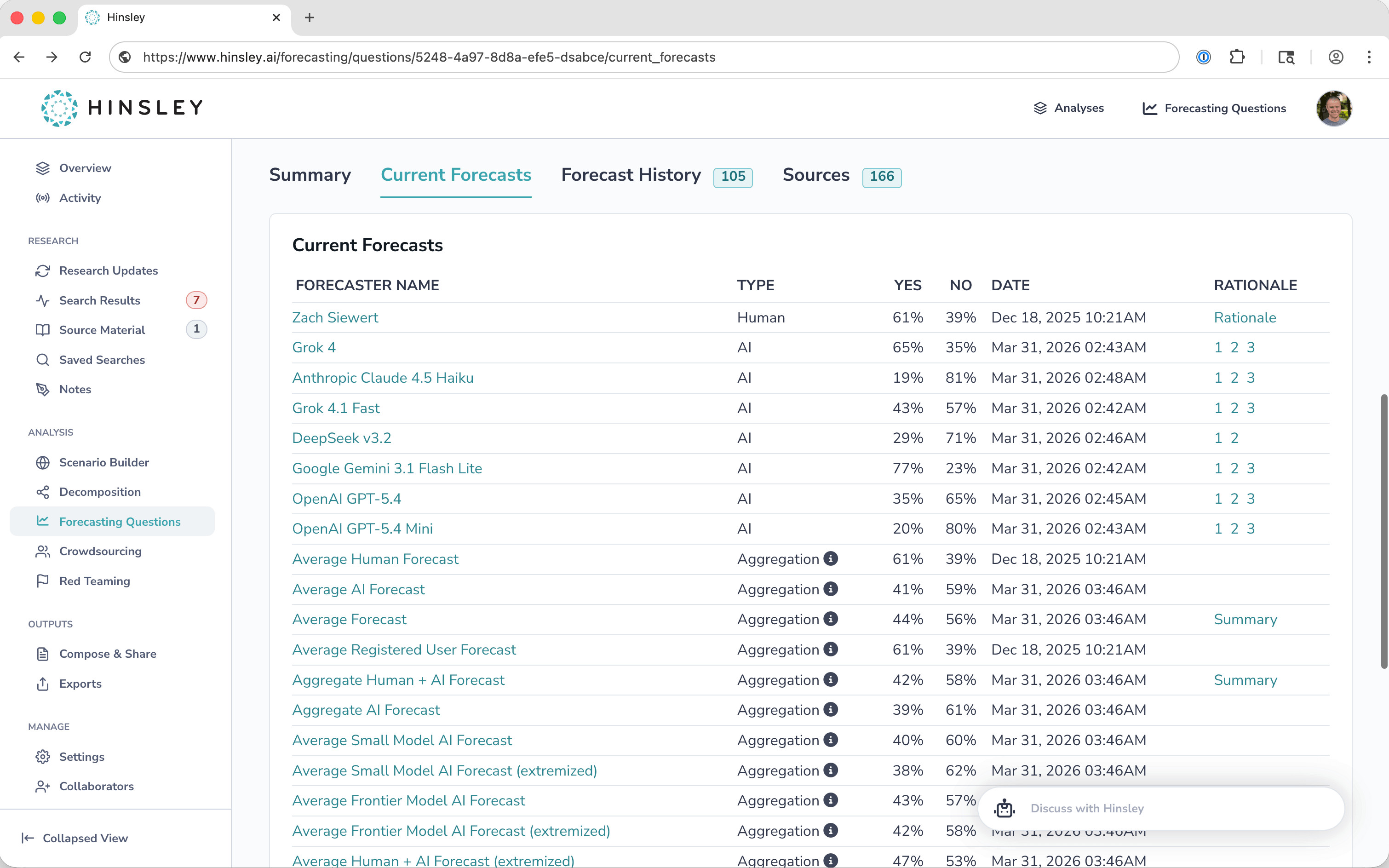Screen dimensions: 1389x868
Task: Open Summary for Aggregate Human + AI Forecast
Action: pos(1246,680)
